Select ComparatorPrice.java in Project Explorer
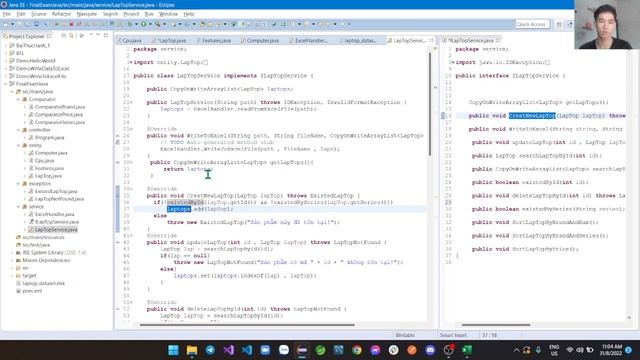 coord(59,115)
